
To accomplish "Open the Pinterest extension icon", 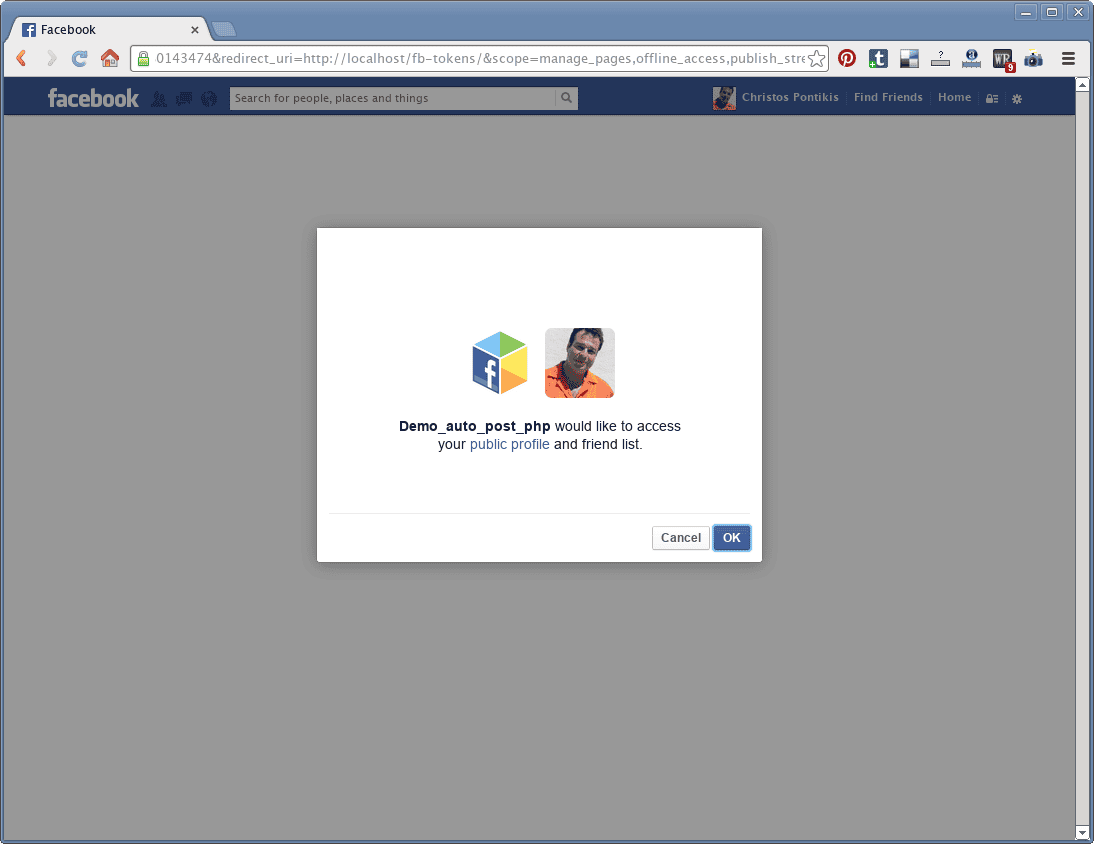I will pyautogui.click(x=847, y=59).
